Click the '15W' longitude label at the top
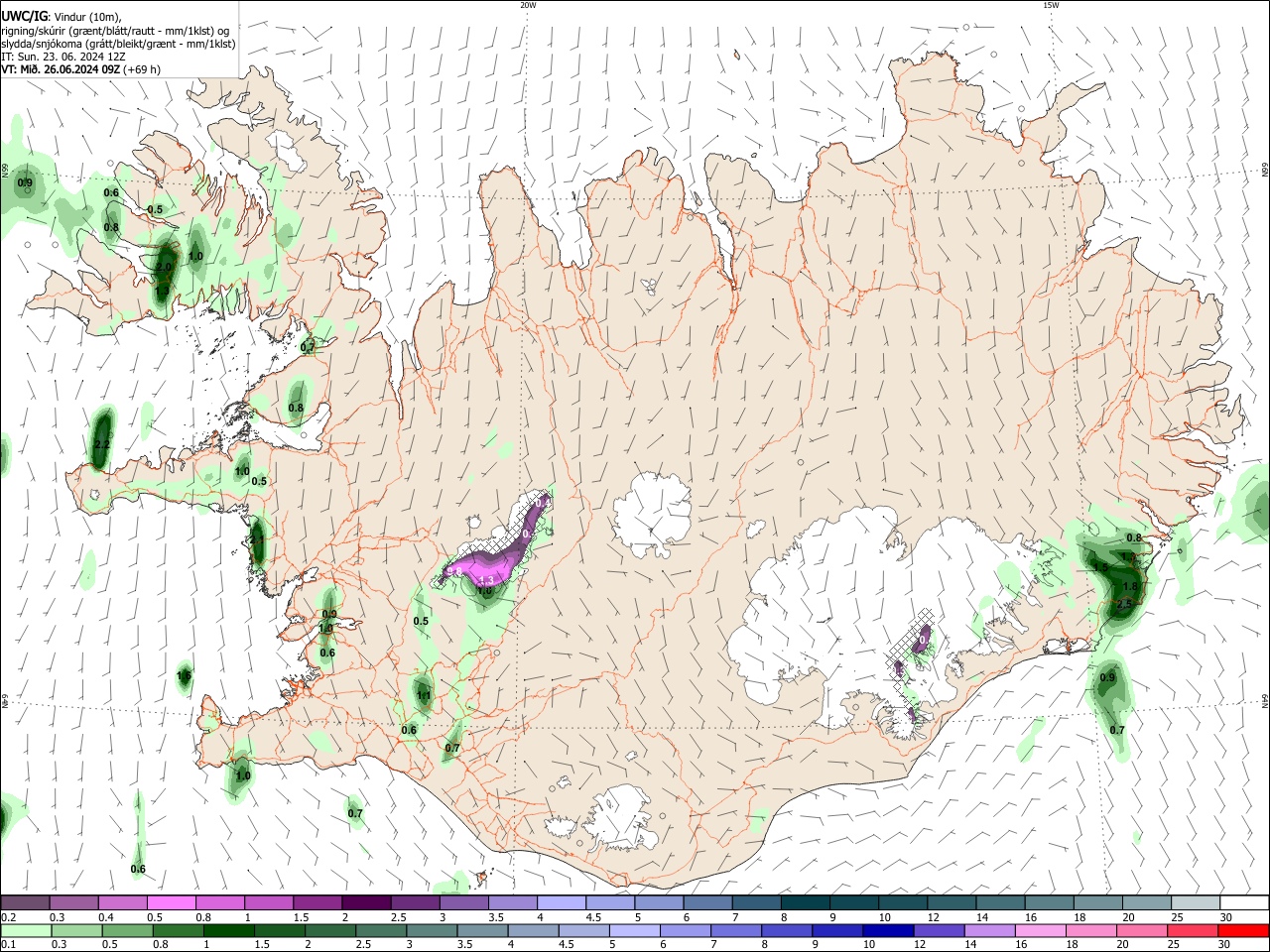 (1051, 5)
